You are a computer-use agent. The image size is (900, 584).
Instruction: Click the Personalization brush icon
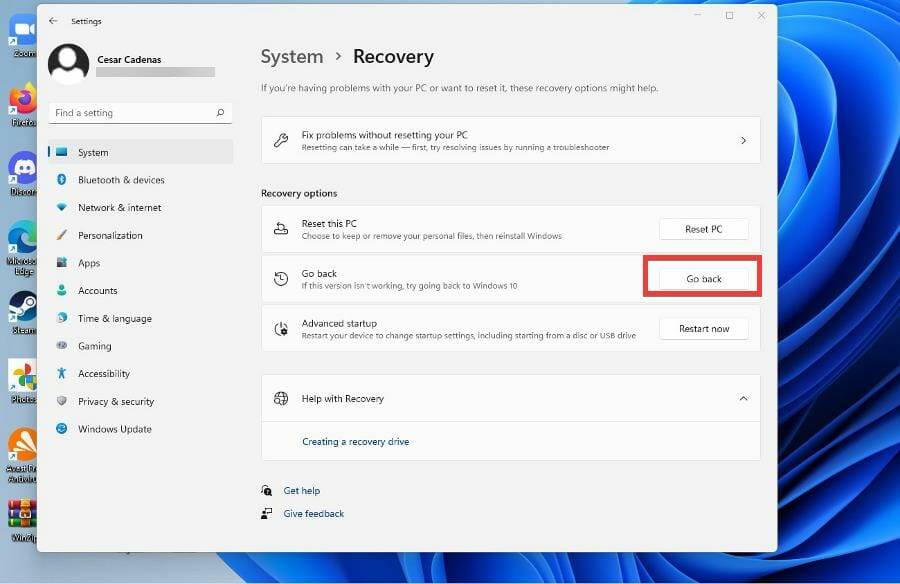click(x=62, y=235)
